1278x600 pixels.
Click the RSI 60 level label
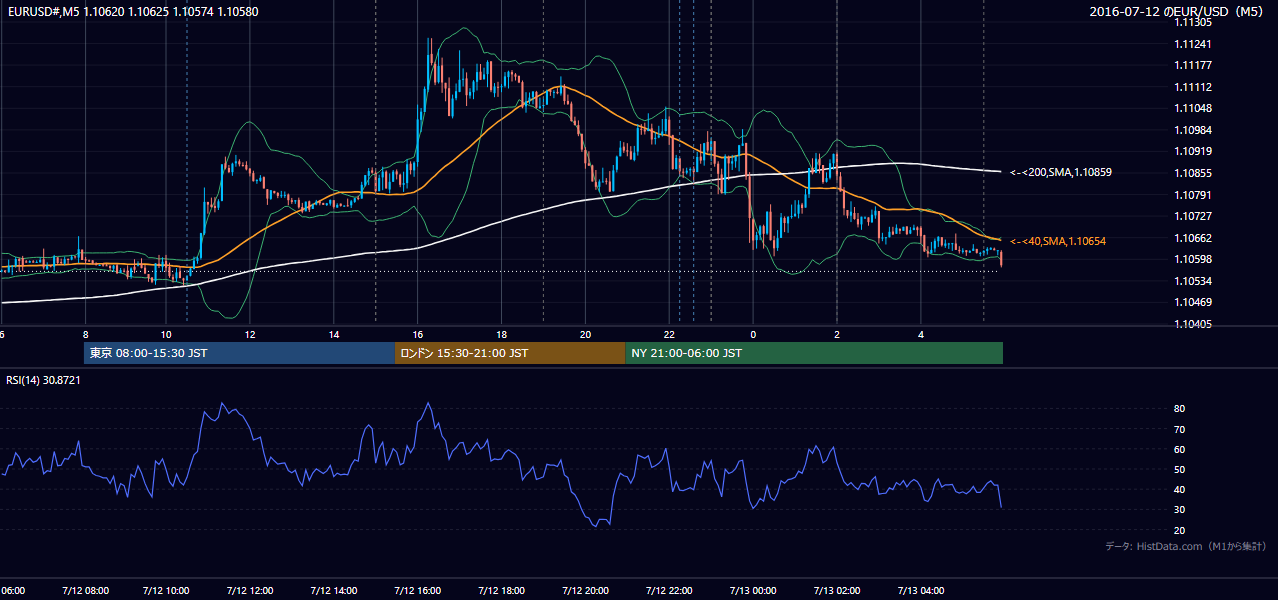1180,449
